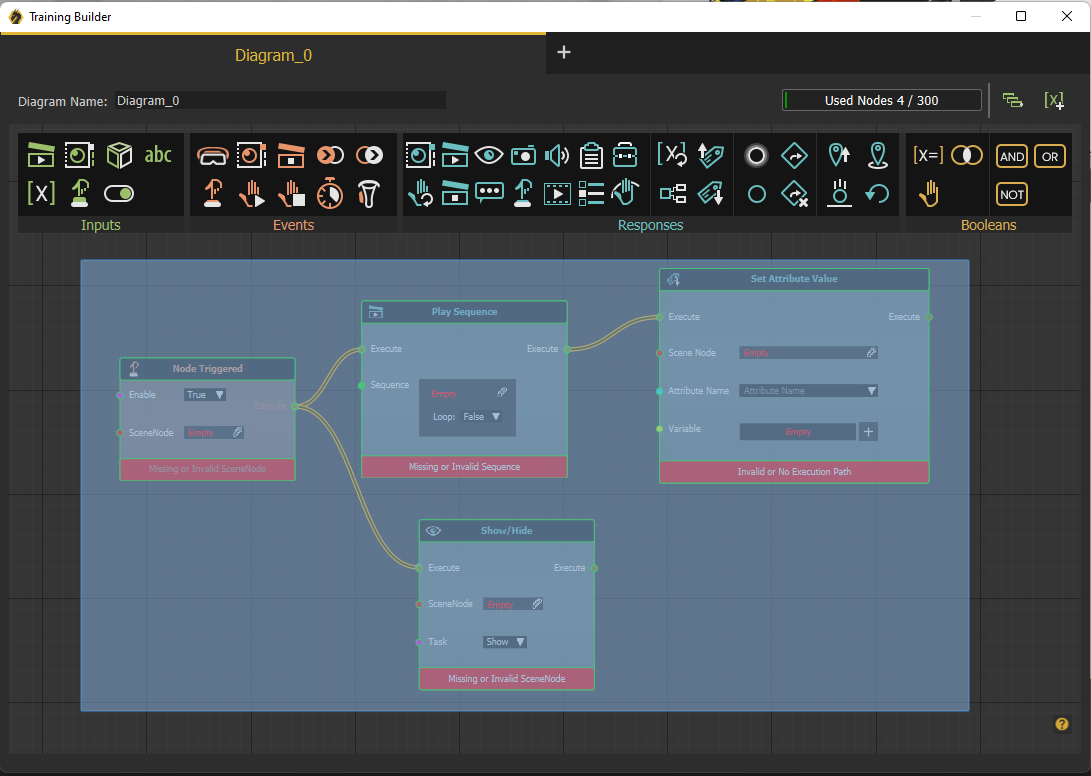Choose the hierarchy tree response icon

click(673, 193)
